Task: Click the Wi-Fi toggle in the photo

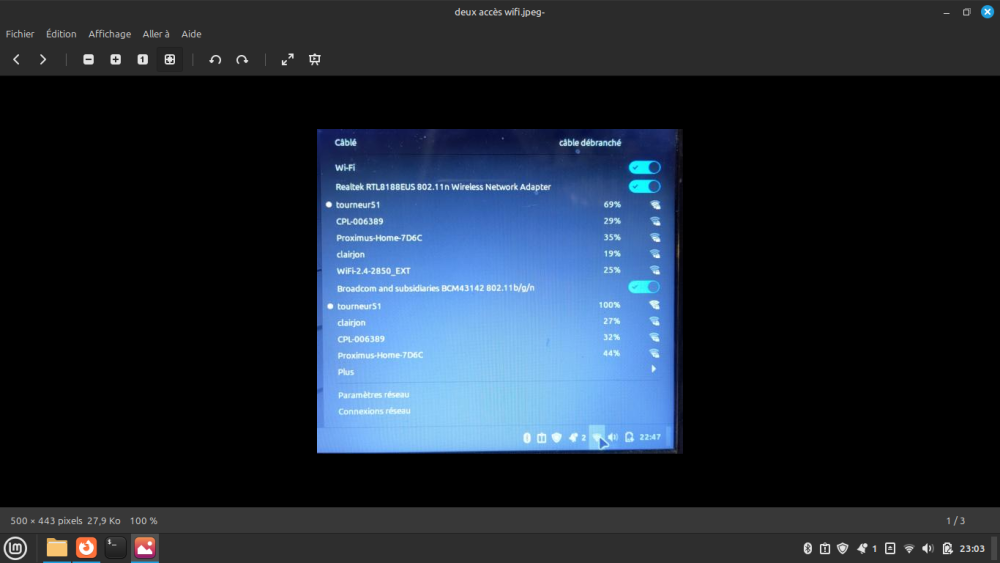Action: 644,167
